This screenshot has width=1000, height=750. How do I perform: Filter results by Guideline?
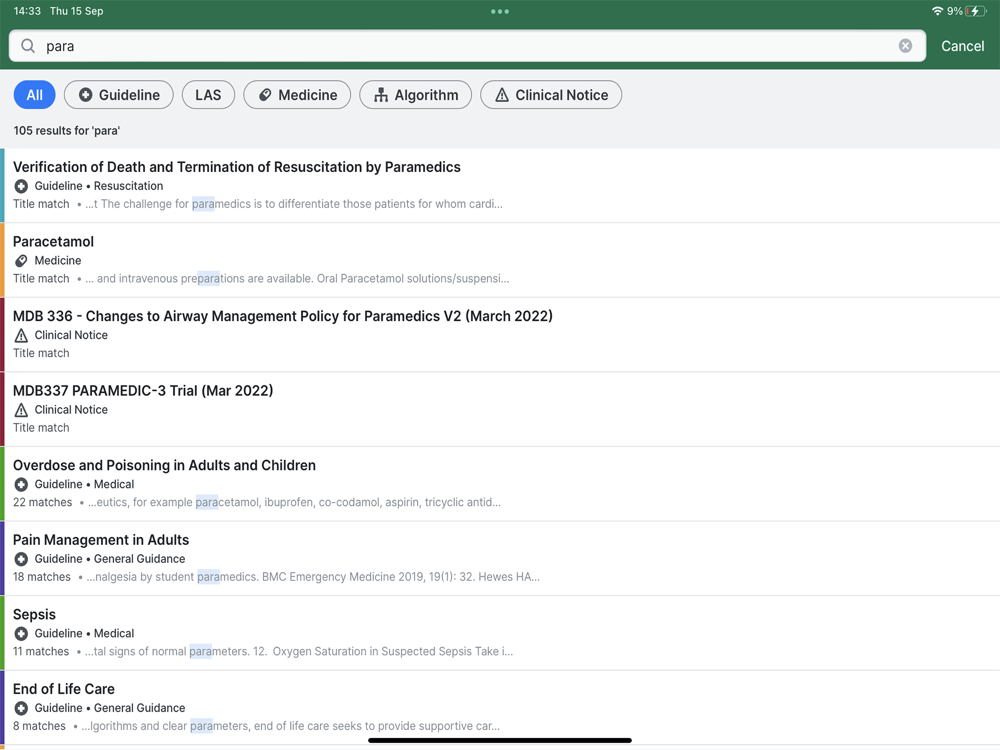[119, 95]
